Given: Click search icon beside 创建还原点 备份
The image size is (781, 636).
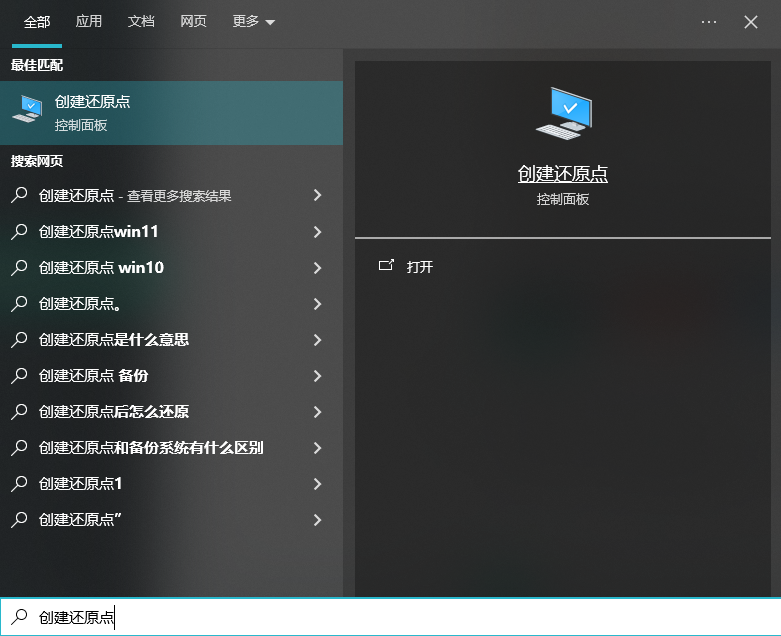Looking at the screenshot, I should click(18, 376).
